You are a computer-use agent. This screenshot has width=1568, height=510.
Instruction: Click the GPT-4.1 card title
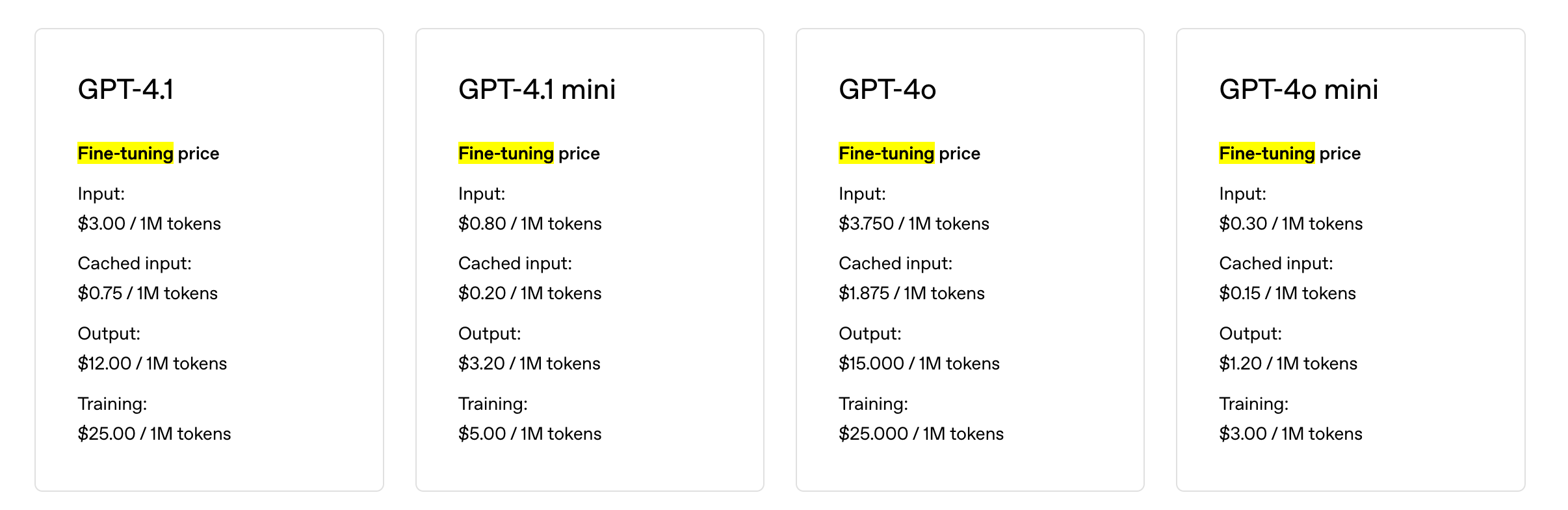coord(125,89)
